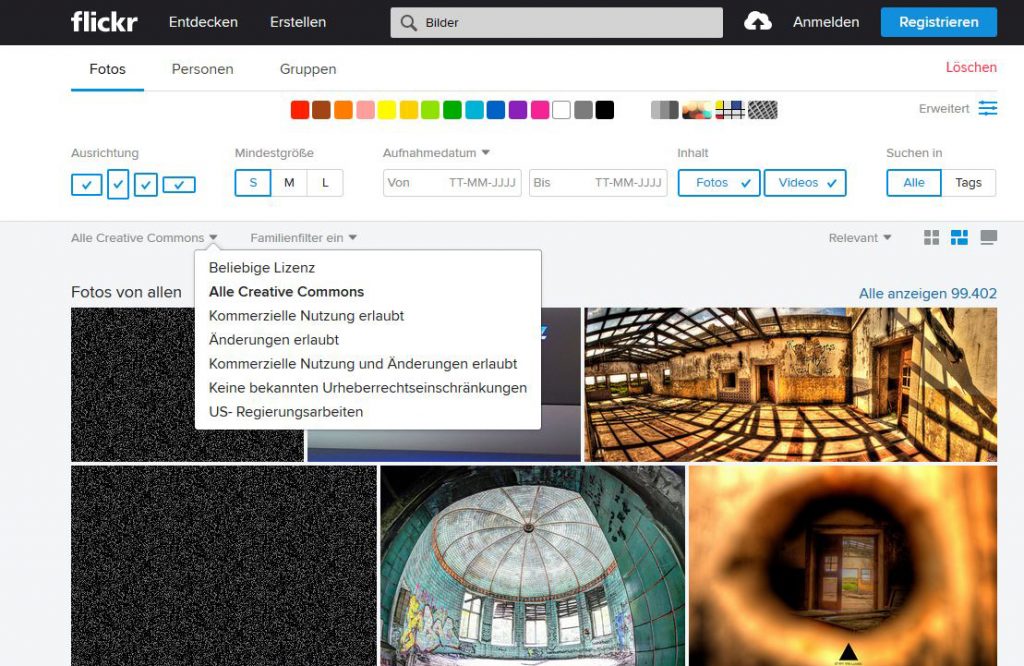Select magenta color swatch
Screen dimensions: 1024x666
[x=540, y=110]
